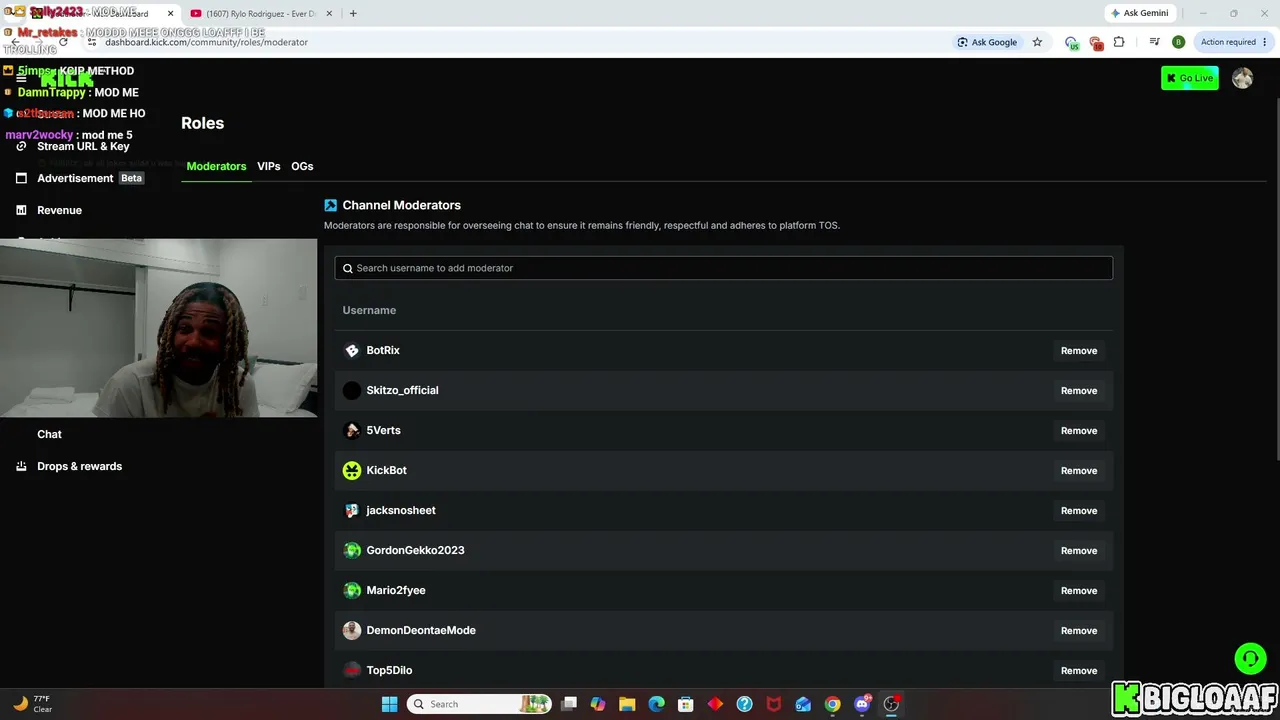Remove Top5Dilo as moderator

(x=1079, y=671)
